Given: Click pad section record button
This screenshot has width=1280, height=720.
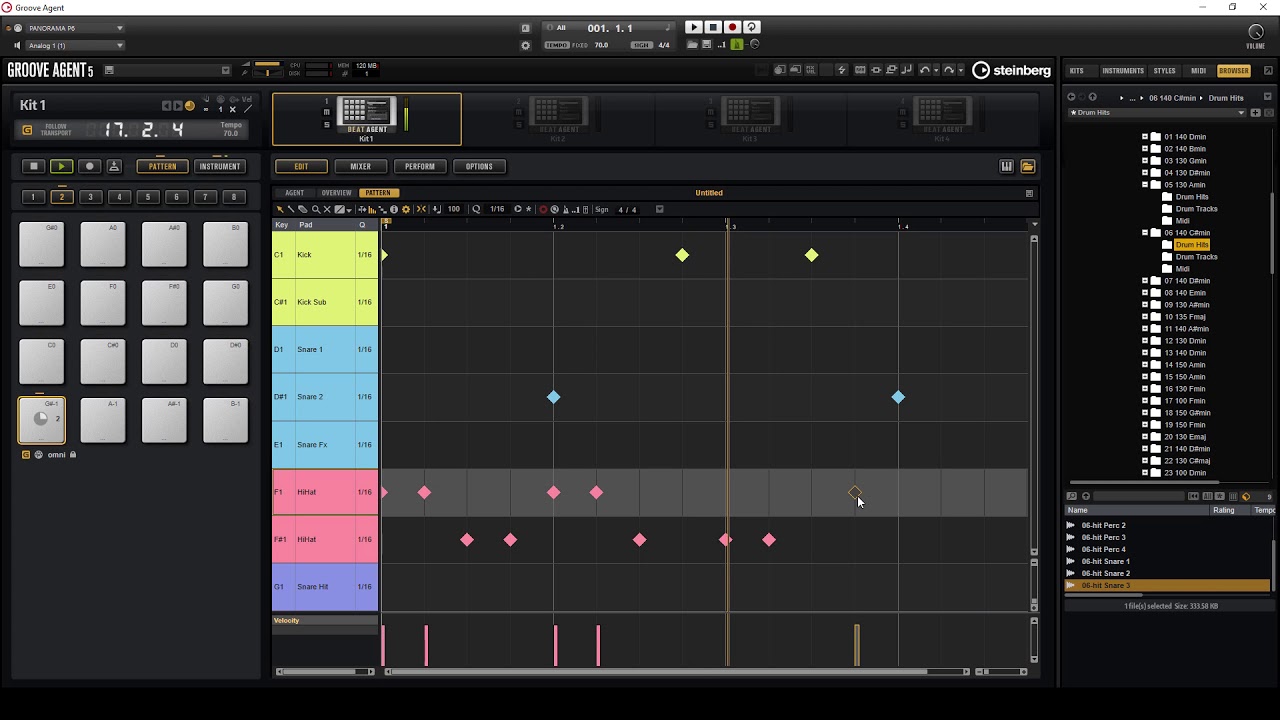Looking at the screenshot, I should tap(89, 166).
